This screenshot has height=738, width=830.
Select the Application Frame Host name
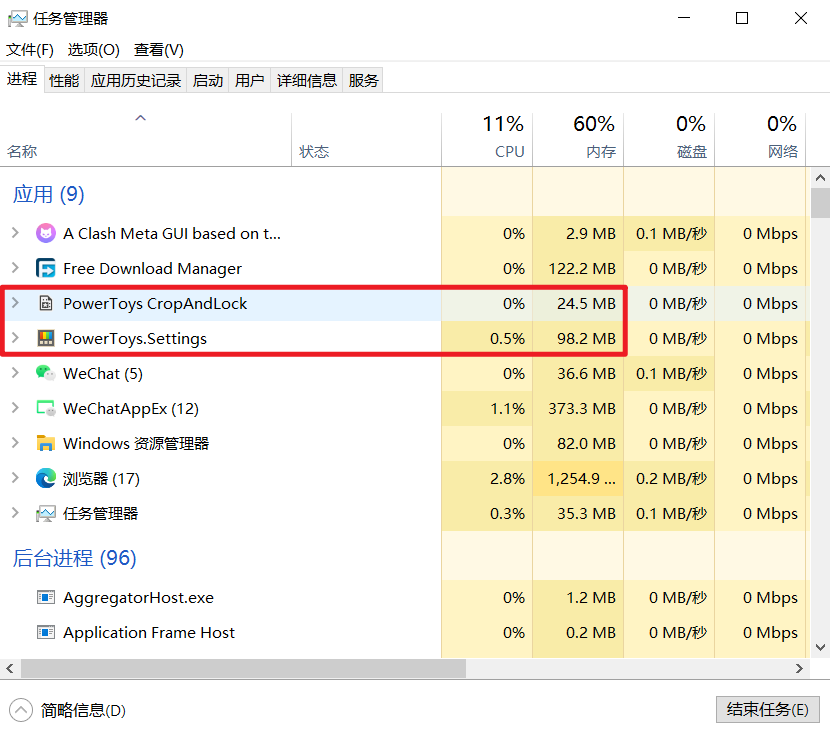[x=149, y=633]
